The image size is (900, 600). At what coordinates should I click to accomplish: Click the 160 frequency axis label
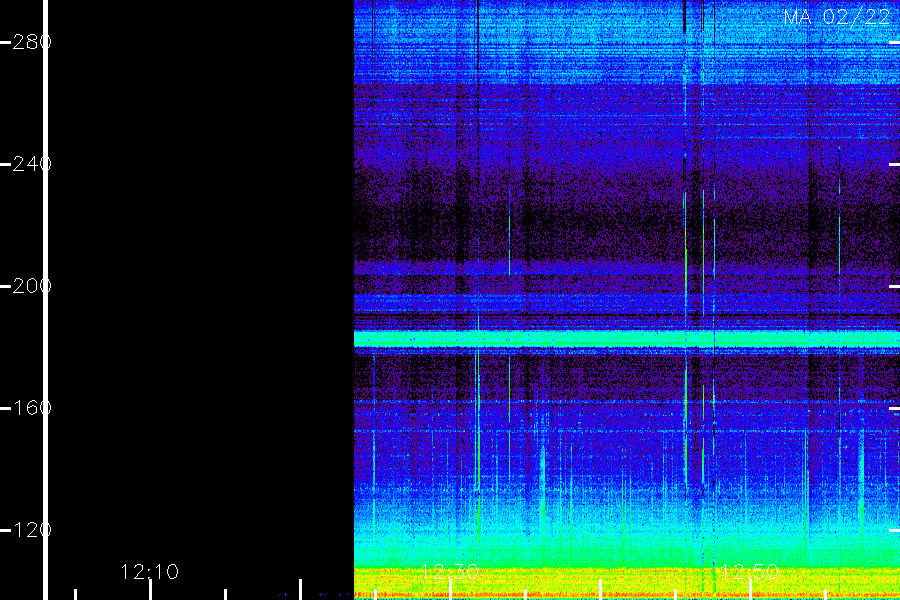32,408
